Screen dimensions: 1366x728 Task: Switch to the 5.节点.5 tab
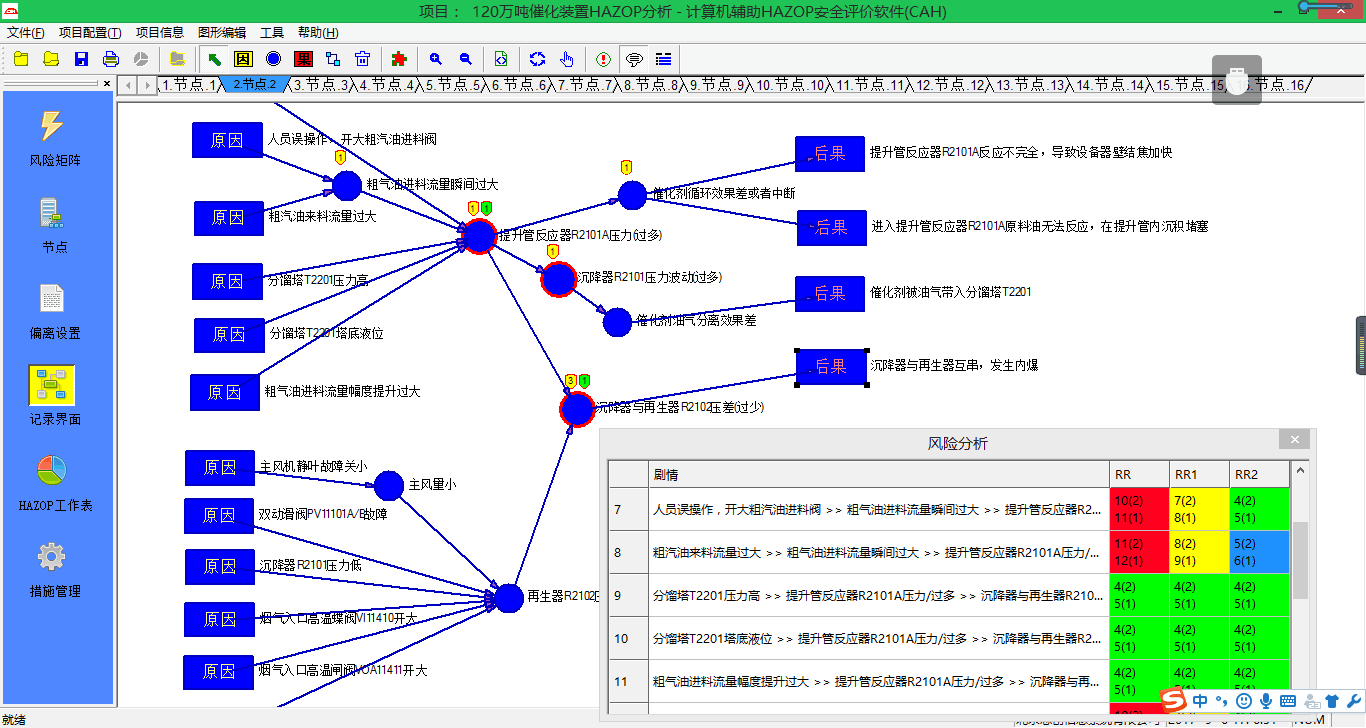(x=452, y=86)
